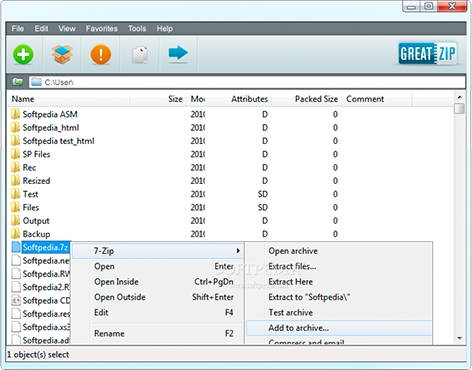Click the blue arrow Move icon
Screen dimensions: 472x370
[178, 53]
